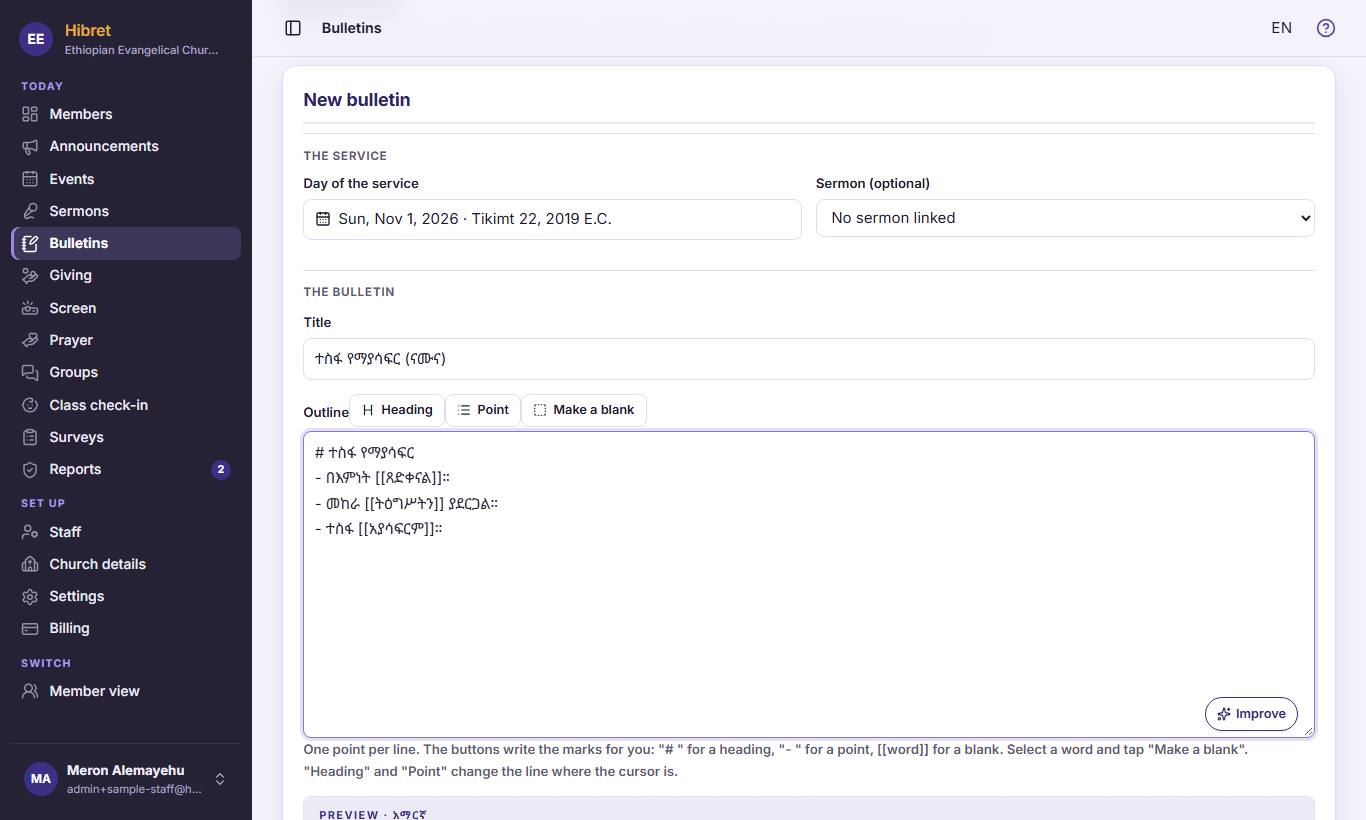Click the Class check-in icon
1366x820 pixels.
pos(30,405)
